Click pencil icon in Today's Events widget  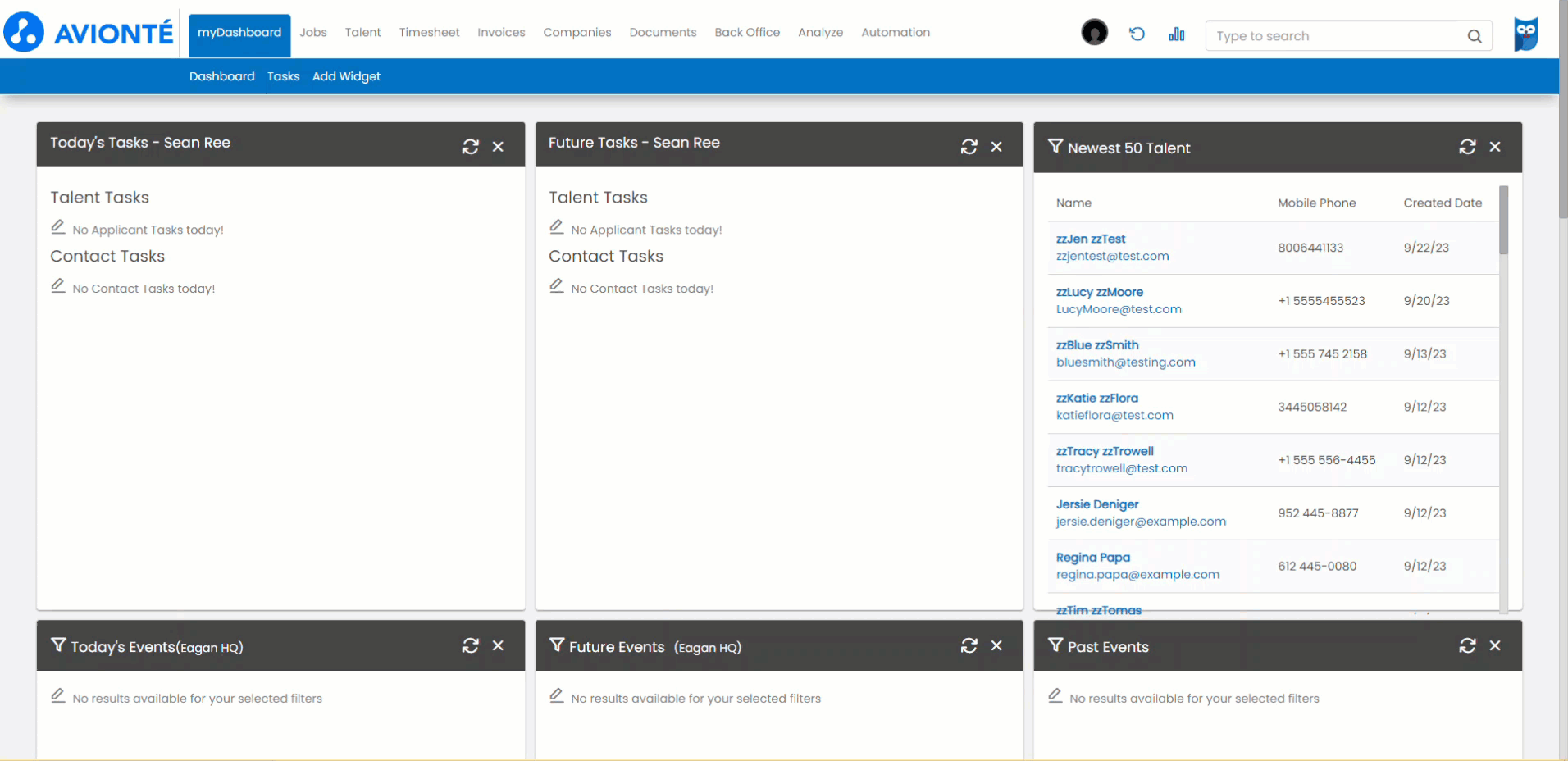pos(58,696)
